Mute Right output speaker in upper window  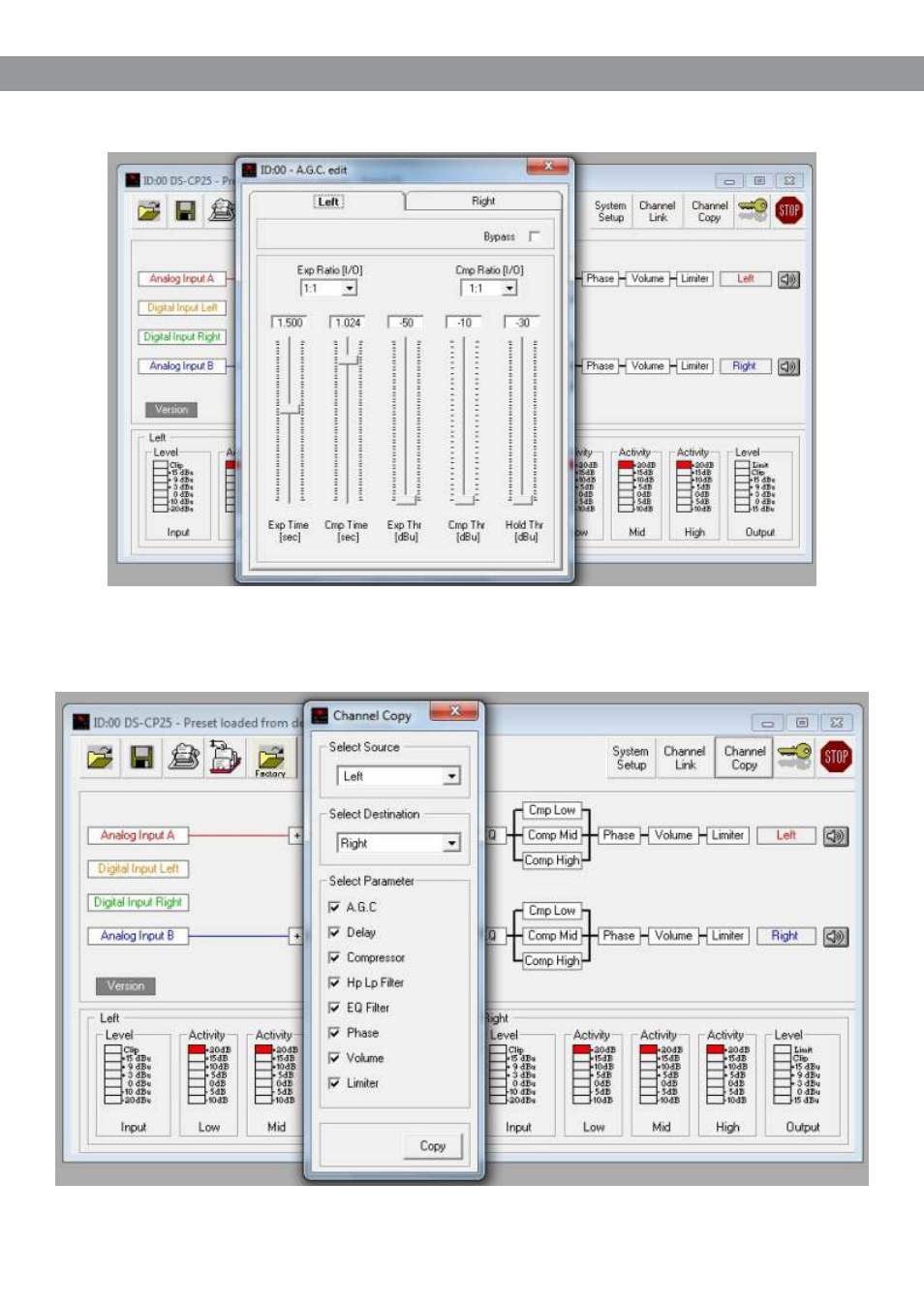[788, 366]
